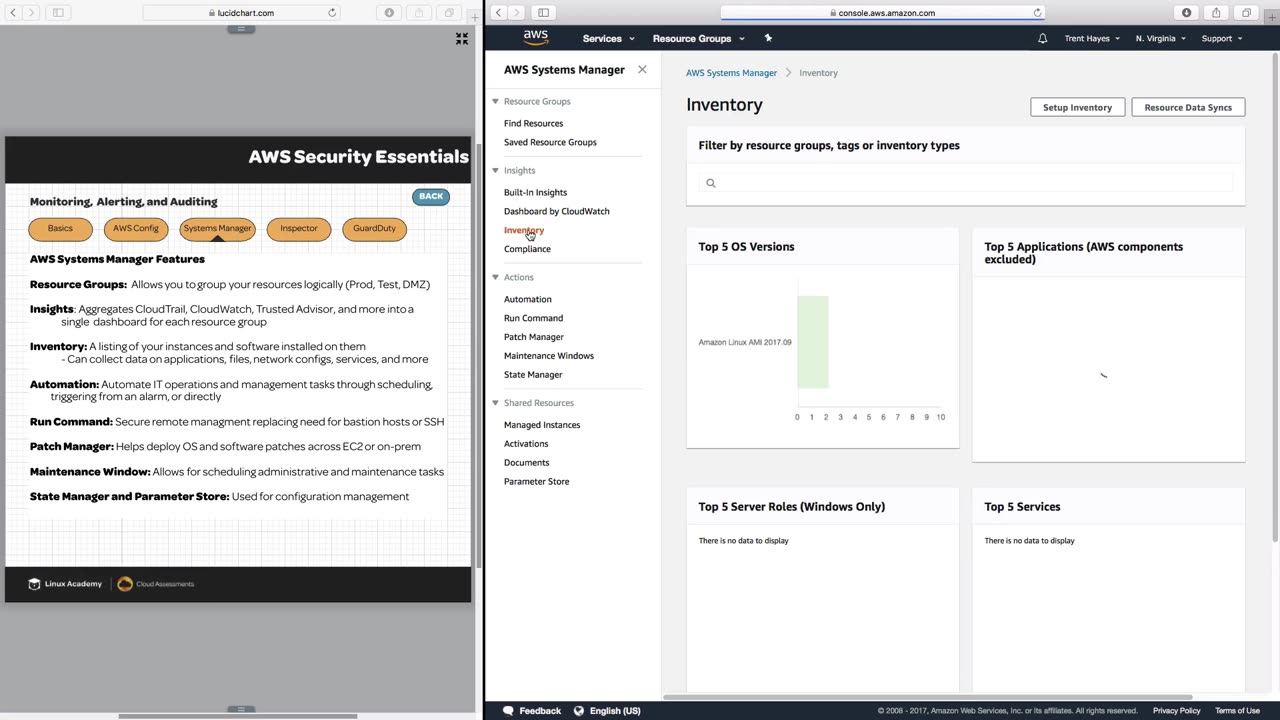This screenshot has width=1280, height=720.
Task: Select the Systems Manager tab in the diagram
Action: point(217,229)
